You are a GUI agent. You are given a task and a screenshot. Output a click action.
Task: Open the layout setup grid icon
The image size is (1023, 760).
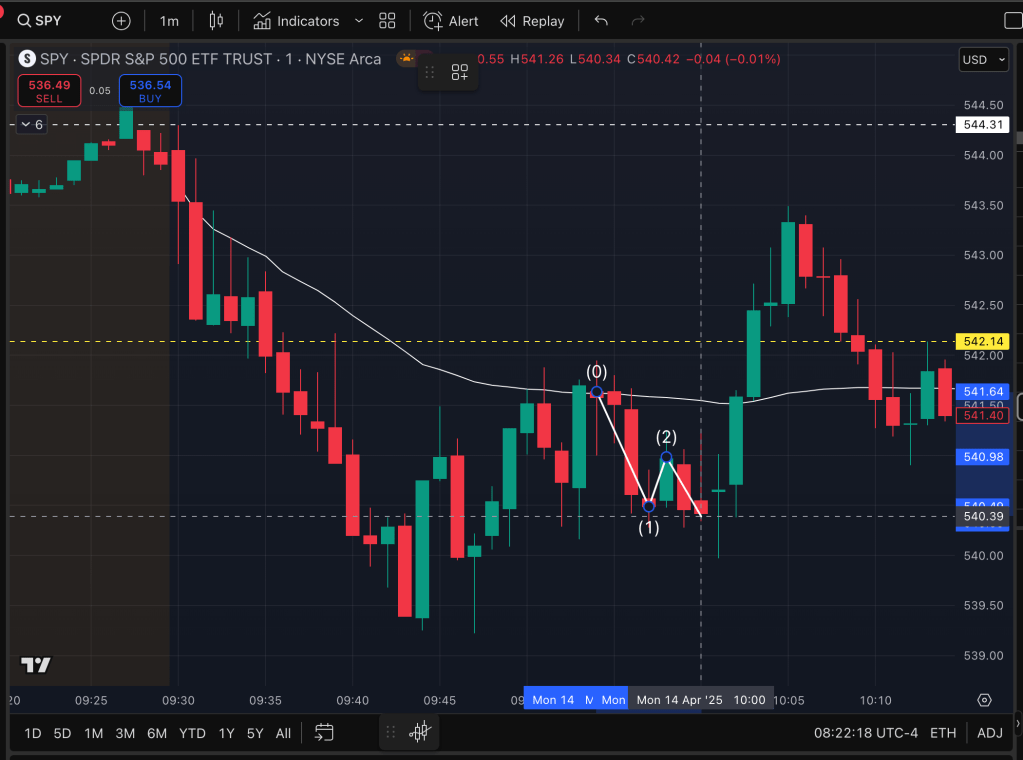pyautogui.click(x=388, y=21)
